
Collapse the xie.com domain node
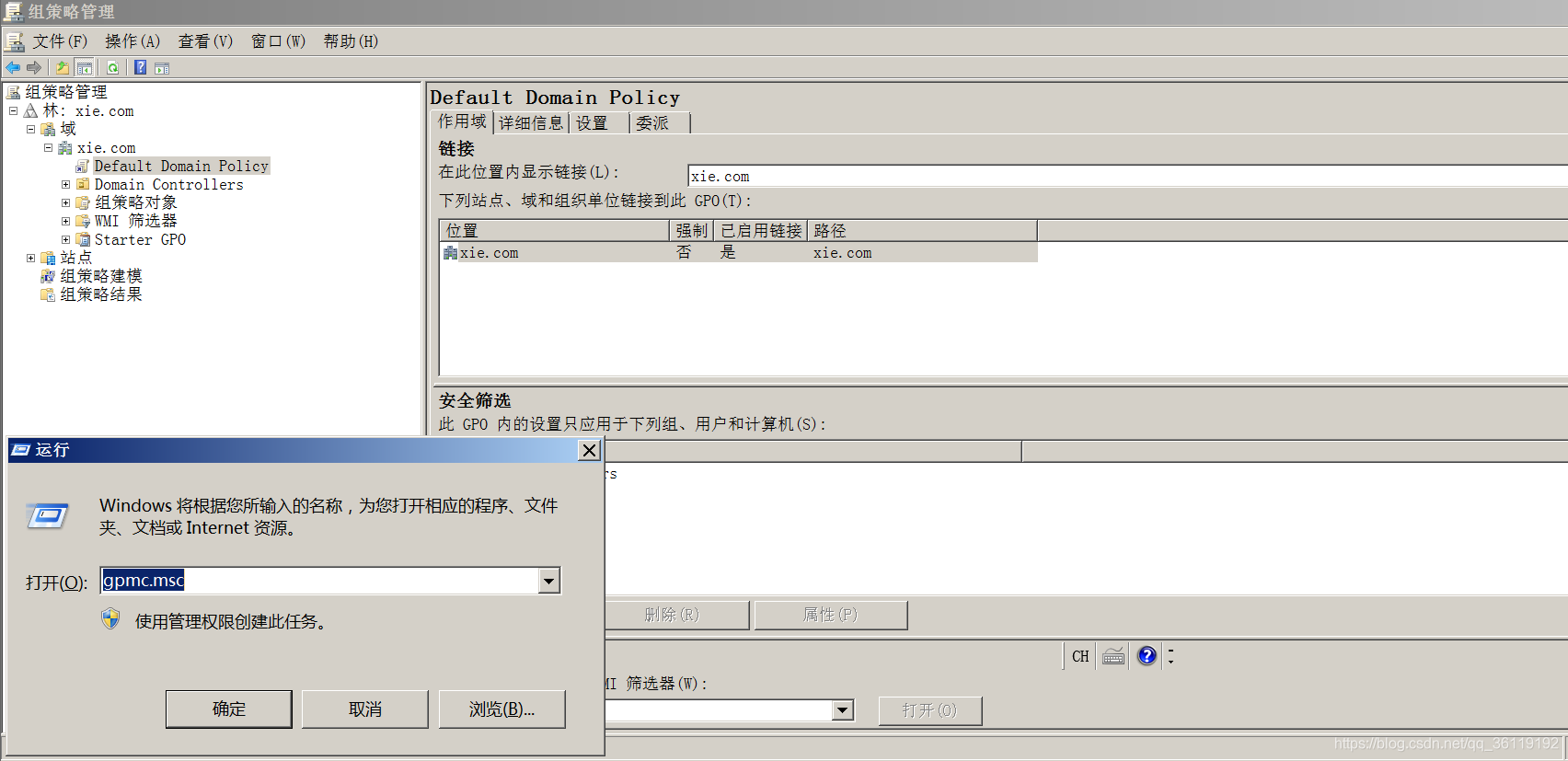tap(48, 147)
